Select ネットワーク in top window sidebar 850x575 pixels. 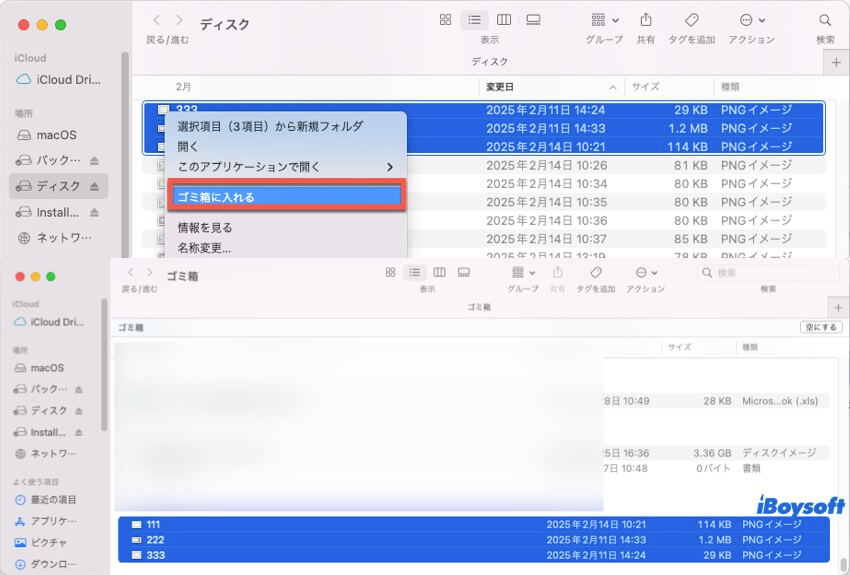tap(54, 237)
